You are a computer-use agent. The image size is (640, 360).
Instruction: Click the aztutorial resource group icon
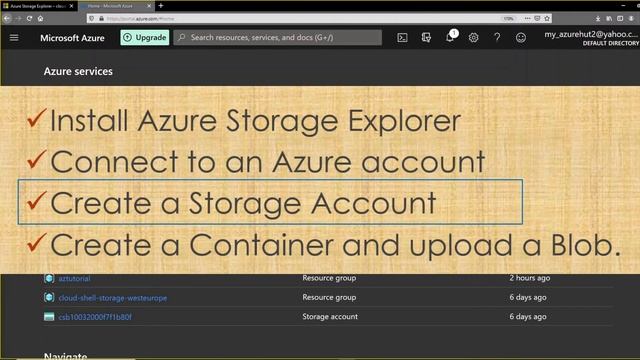point(49,278)
